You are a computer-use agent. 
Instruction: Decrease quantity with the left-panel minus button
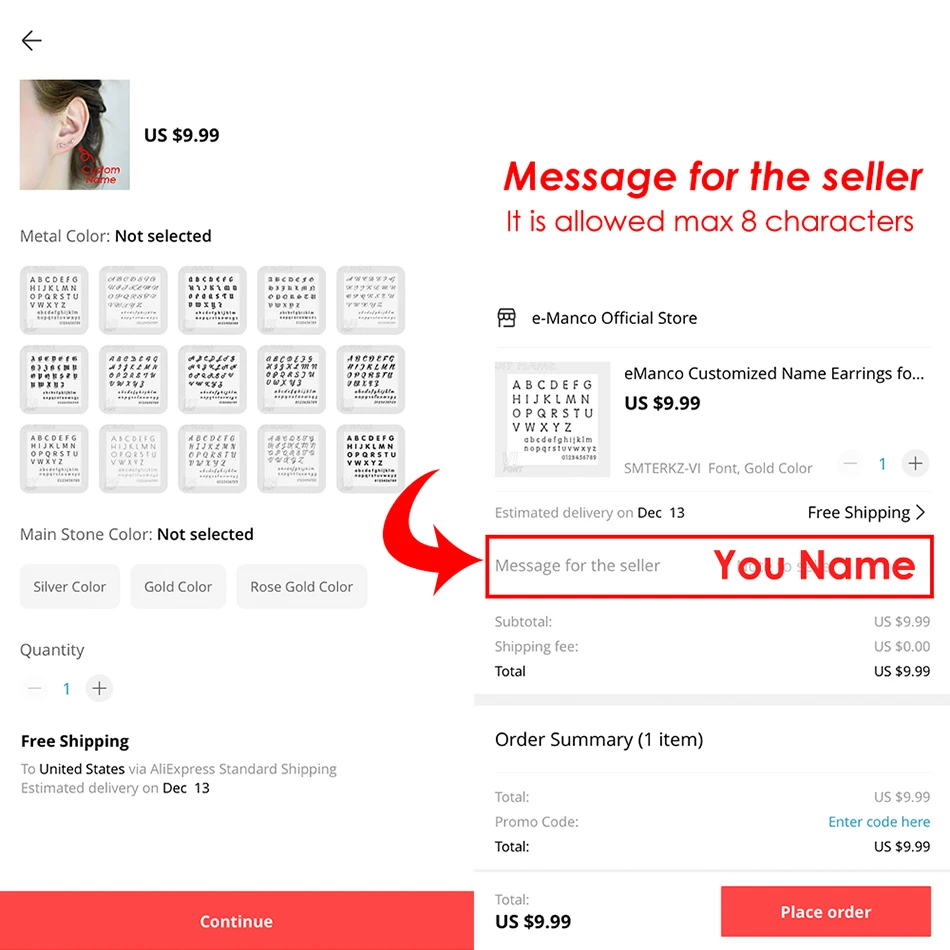[35, 688]
